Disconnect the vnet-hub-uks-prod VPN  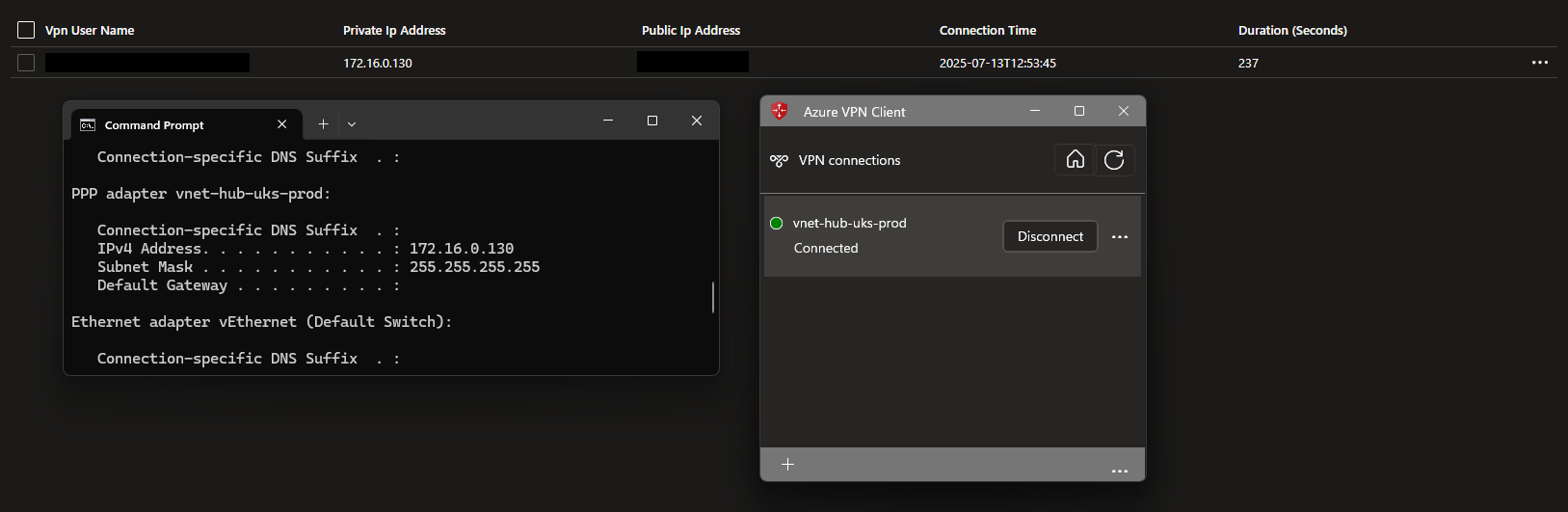point(1050,236)
